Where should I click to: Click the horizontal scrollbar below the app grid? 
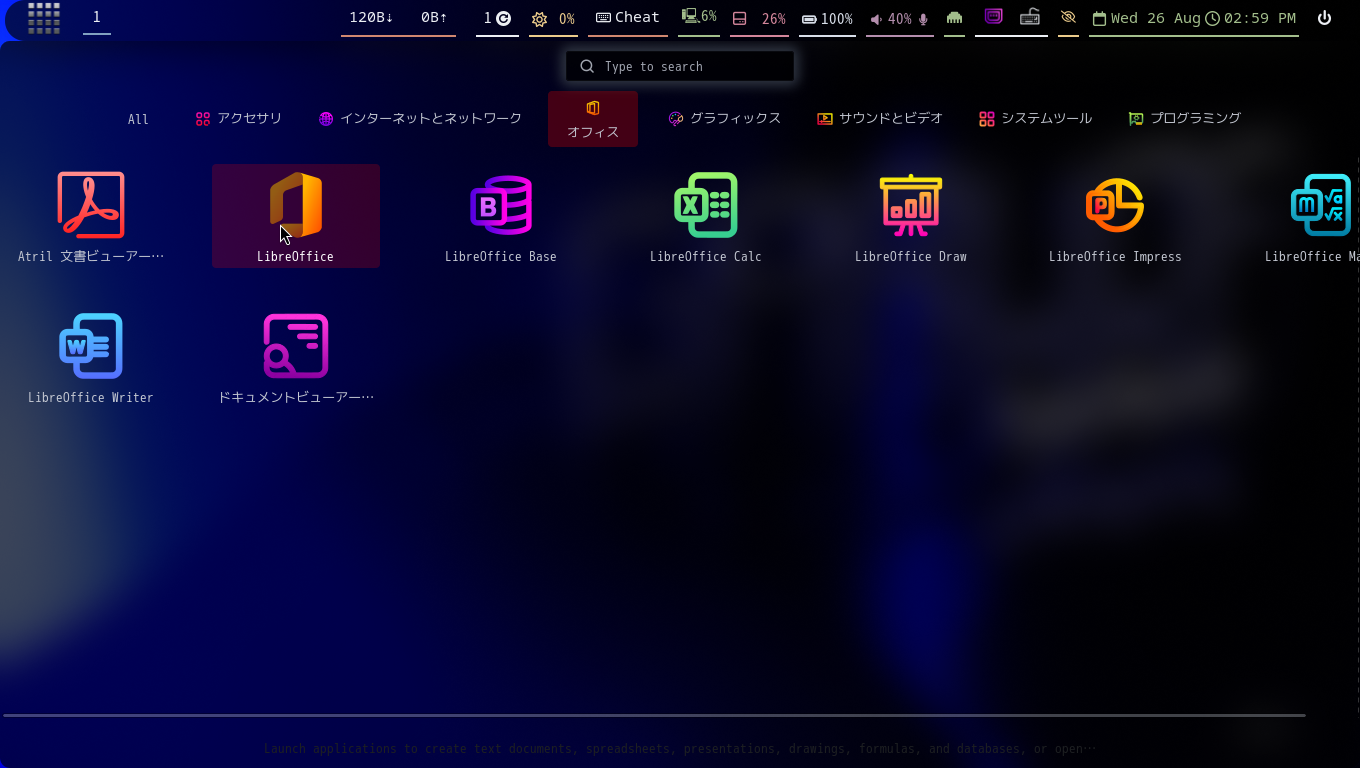(x=654, y=716)
